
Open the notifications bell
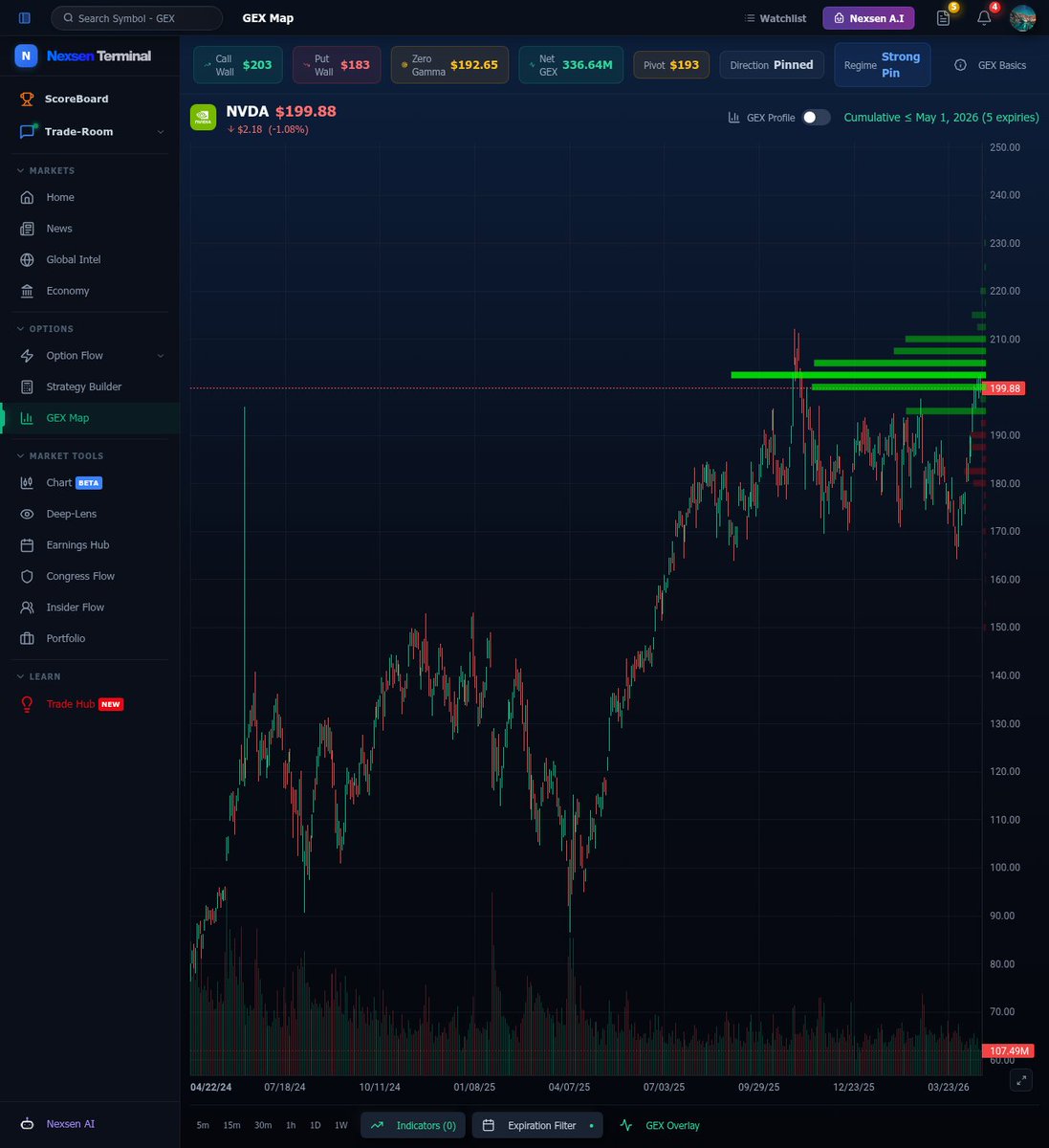(984, 18)
